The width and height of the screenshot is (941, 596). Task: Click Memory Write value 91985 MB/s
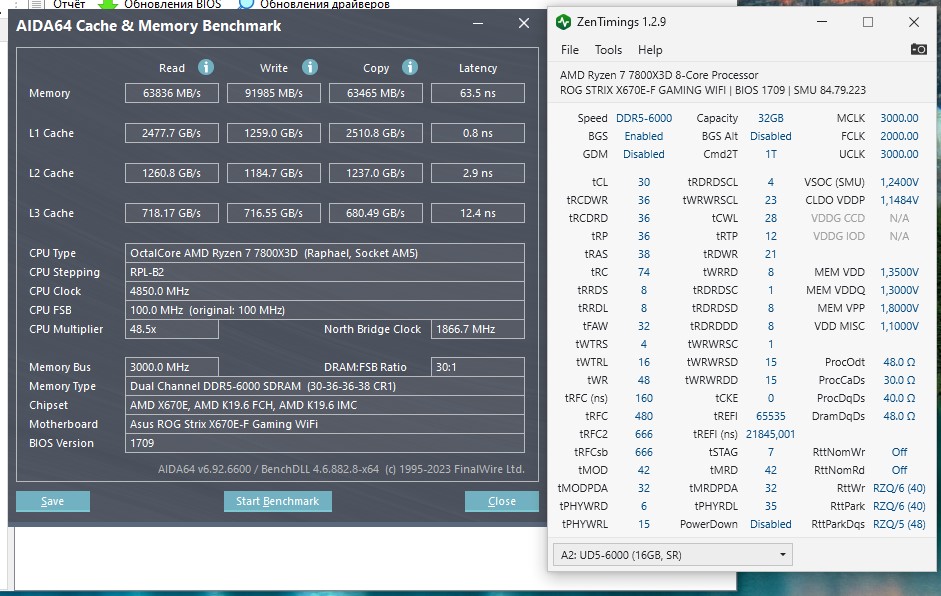(274, 93)
